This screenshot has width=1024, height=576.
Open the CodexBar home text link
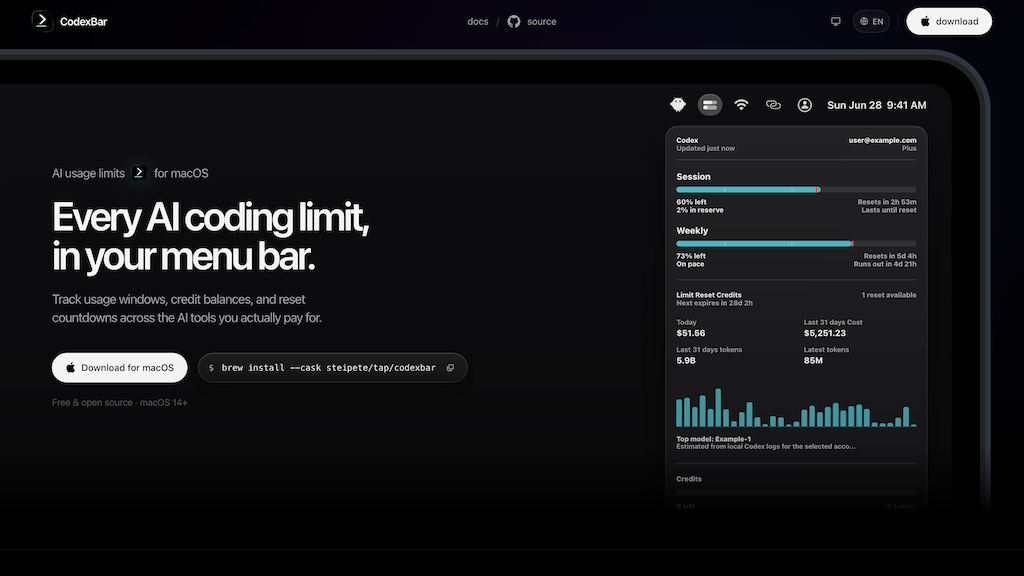[83, 22]
